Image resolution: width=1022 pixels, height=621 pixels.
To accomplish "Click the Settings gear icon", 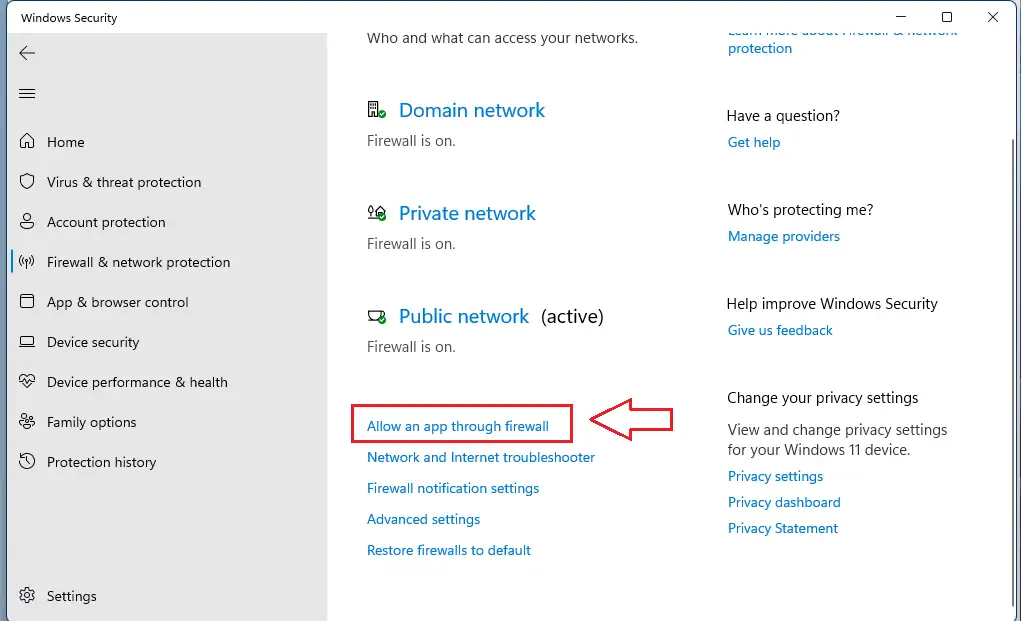I will coord(27,596).
